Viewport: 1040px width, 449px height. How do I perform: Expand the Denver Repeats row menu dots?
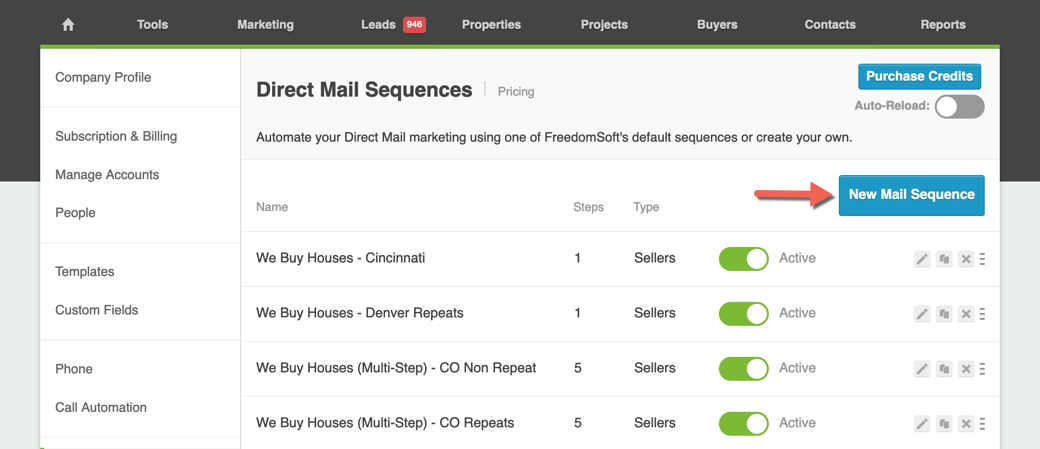click(x=982, y=314)
